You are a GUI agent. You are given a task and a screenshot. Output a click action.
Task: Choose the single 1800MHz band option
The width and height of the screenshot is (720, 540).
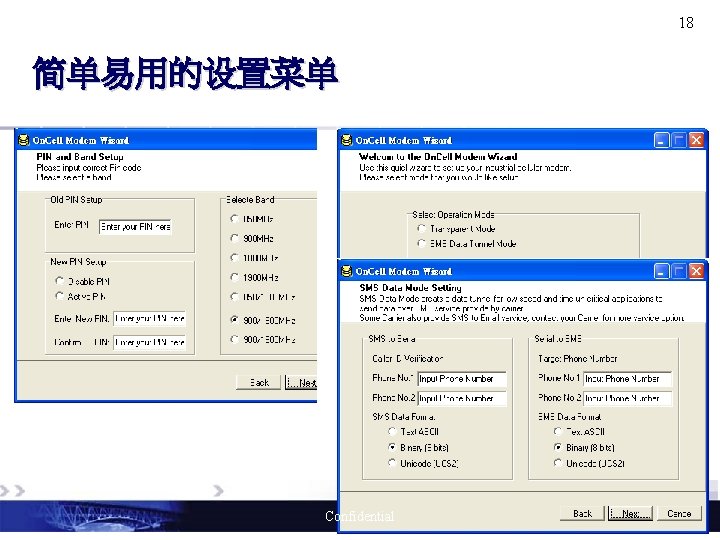(x=234, y=257)
